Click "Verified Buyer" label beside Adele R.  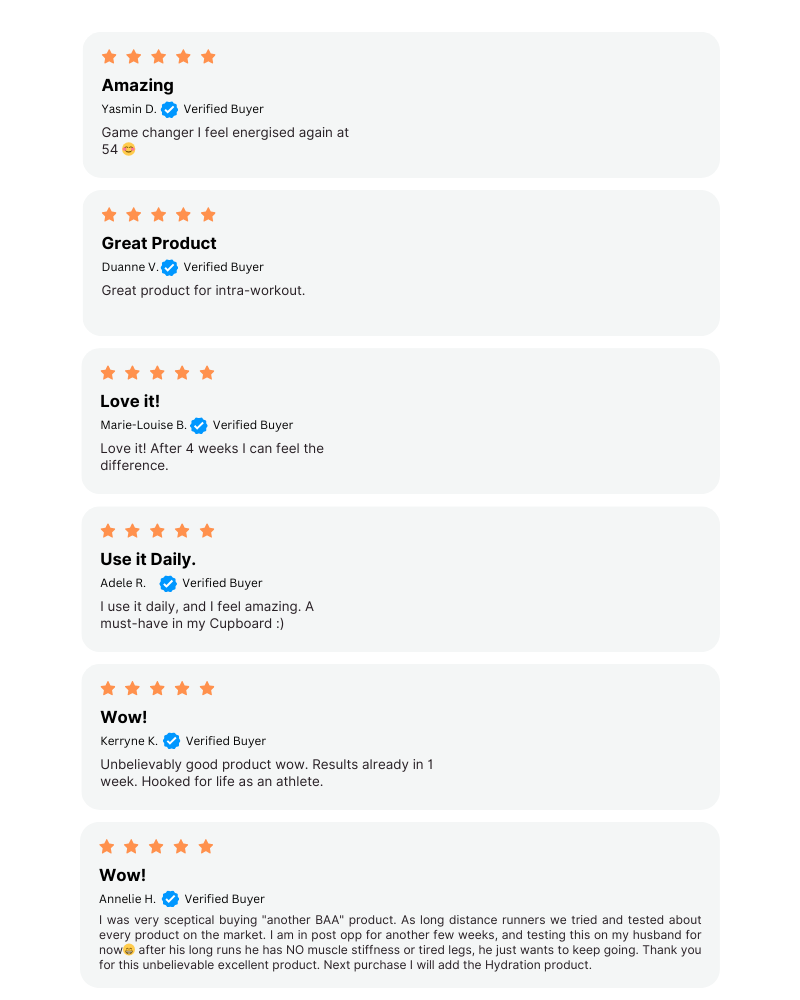[x=222, y=583]
